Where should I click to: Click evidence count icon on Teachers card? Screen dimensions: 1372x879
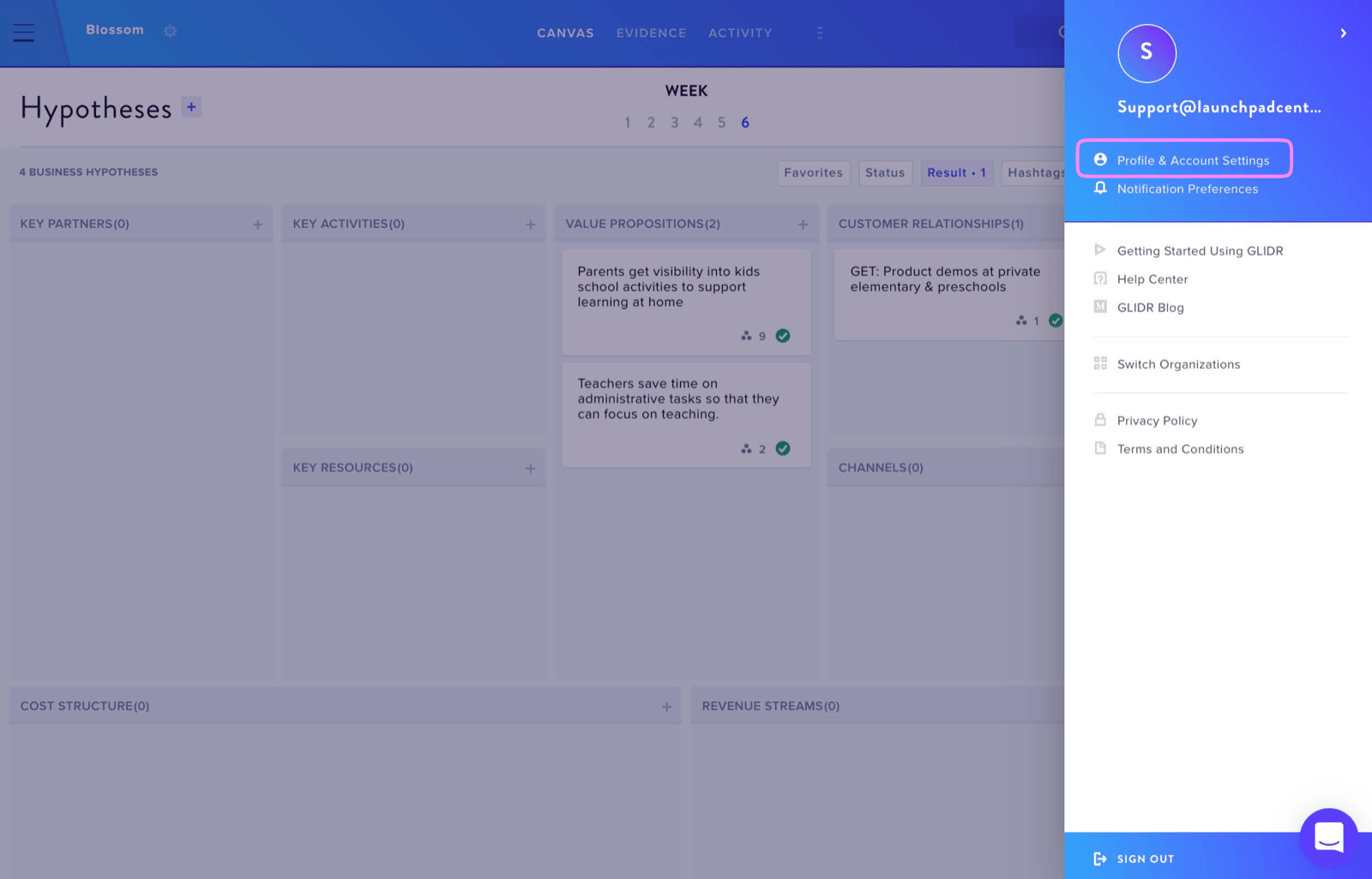pyautogui.click(x=746, y=449)
